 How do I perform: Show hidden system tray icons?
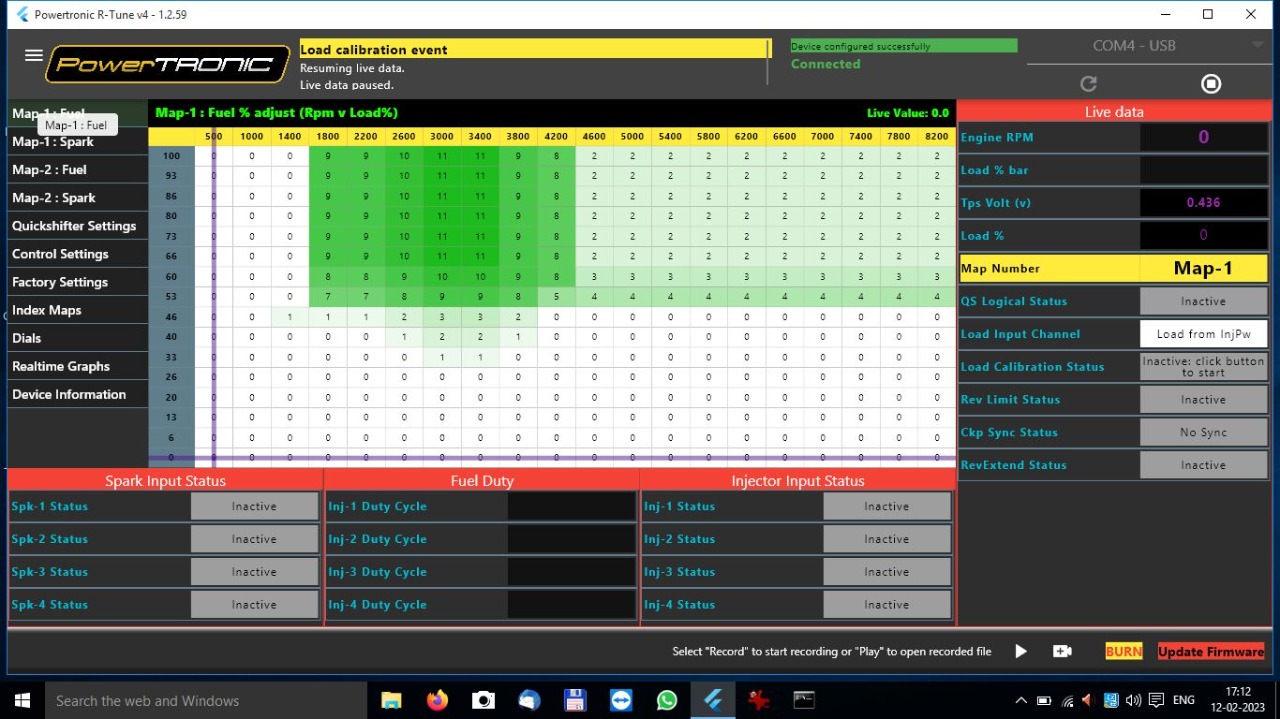click(x=1020, y=701)
